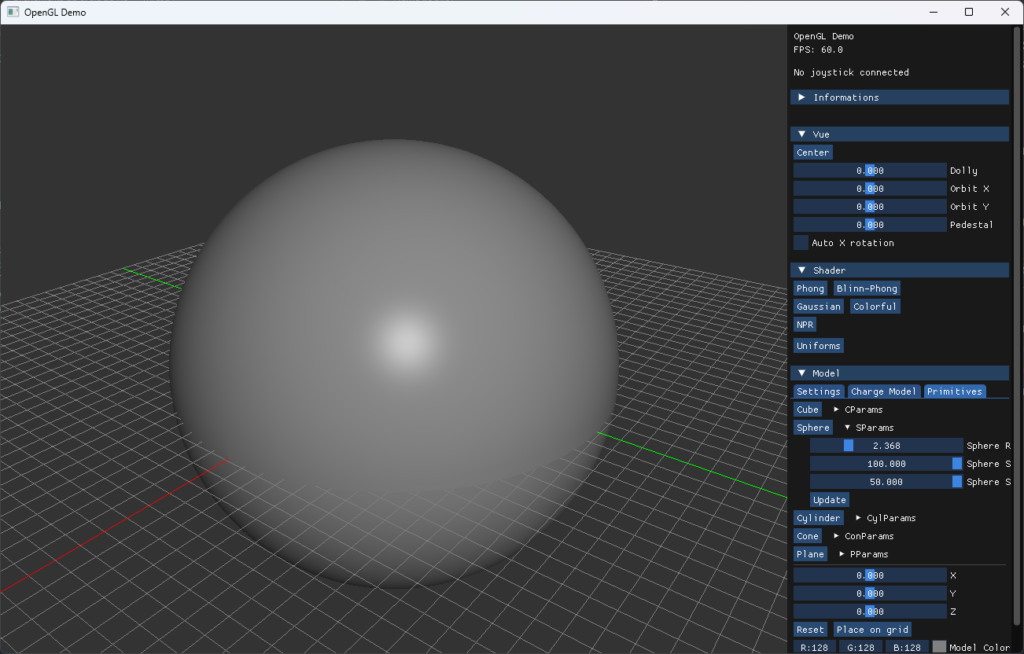Click the Orbit Y slider
Screen dimensions: 1024x654
pos(870,206)
